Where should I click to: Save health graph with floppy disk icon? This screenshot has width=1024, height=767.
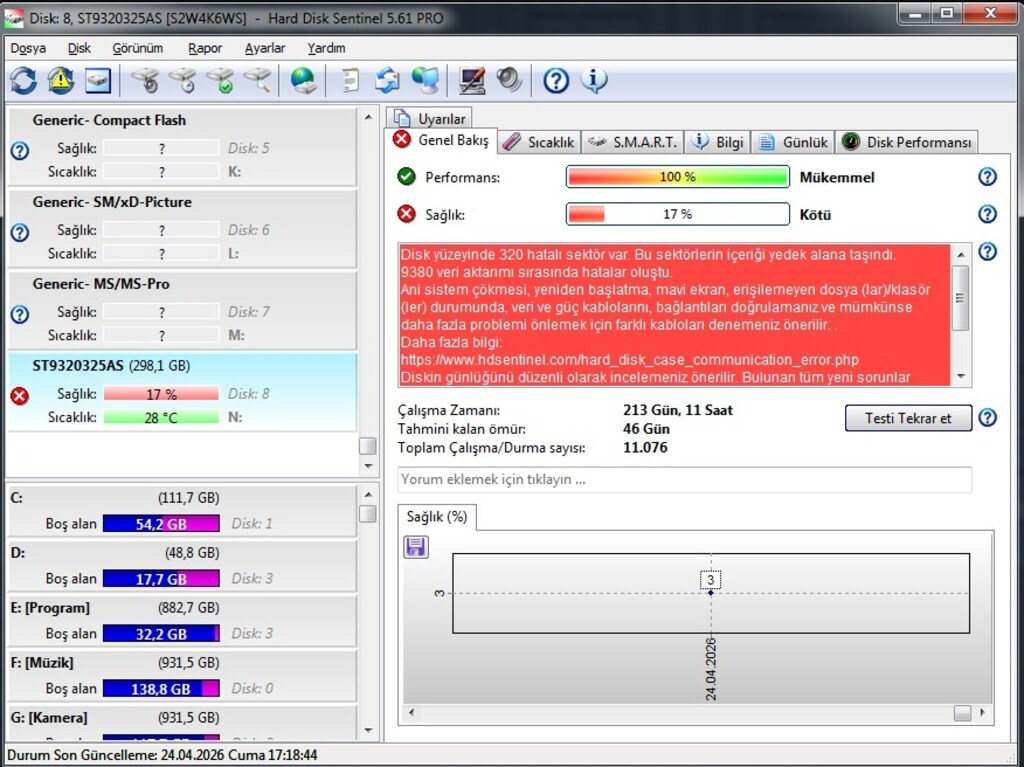[416, 546]
